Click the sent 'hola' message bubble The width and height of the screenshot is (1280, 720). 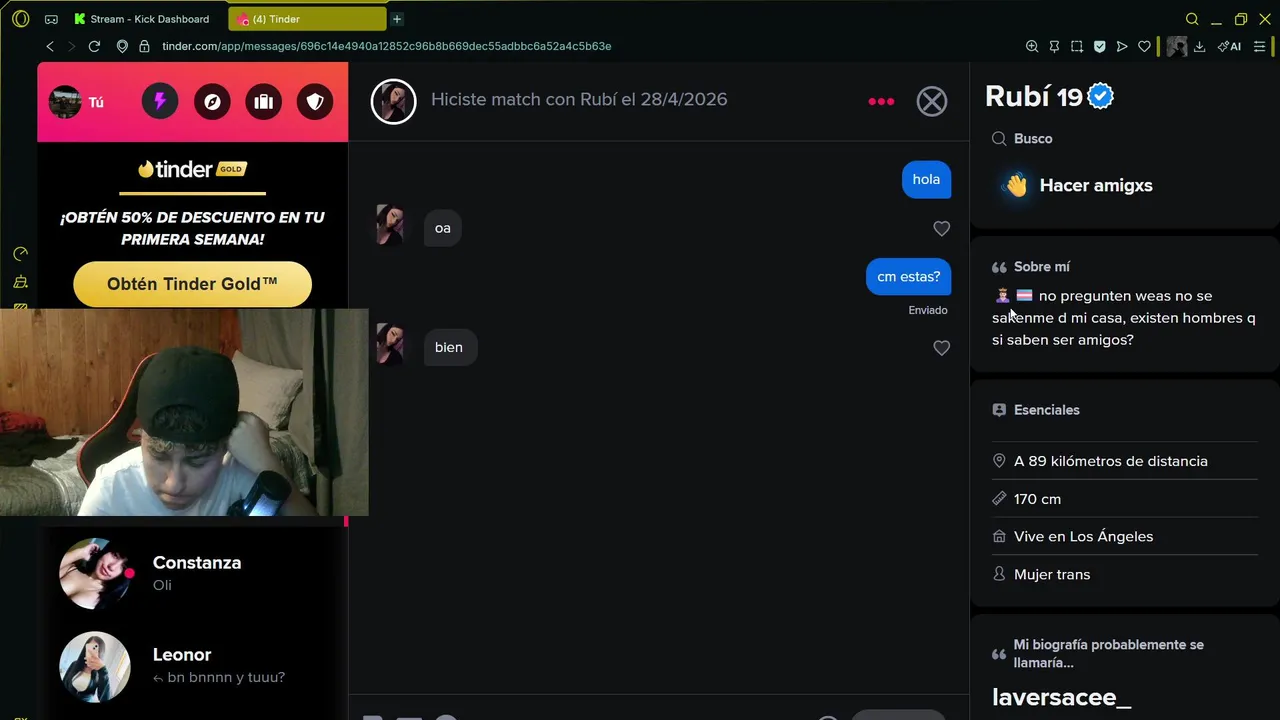click(926, 179)
